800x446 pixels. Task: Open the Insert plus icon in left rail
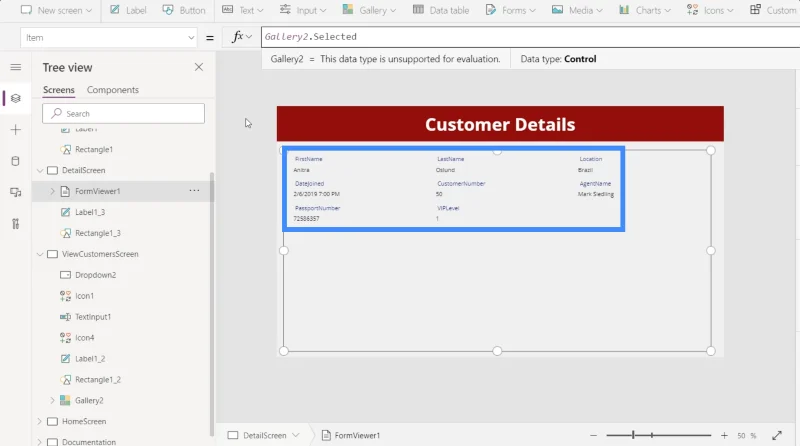[x=16, y=130]
